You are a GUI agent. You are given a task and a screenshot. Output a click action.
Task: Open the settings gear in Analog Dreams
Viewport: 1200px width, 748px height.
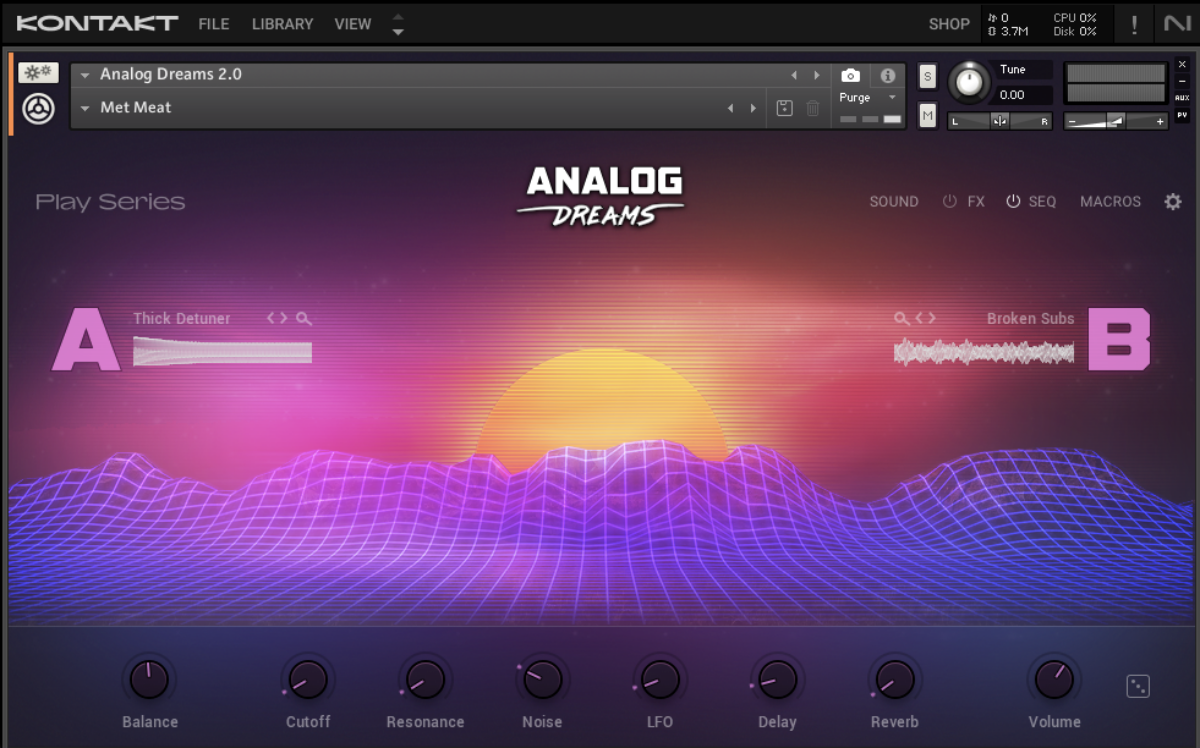coord(1173,202)
